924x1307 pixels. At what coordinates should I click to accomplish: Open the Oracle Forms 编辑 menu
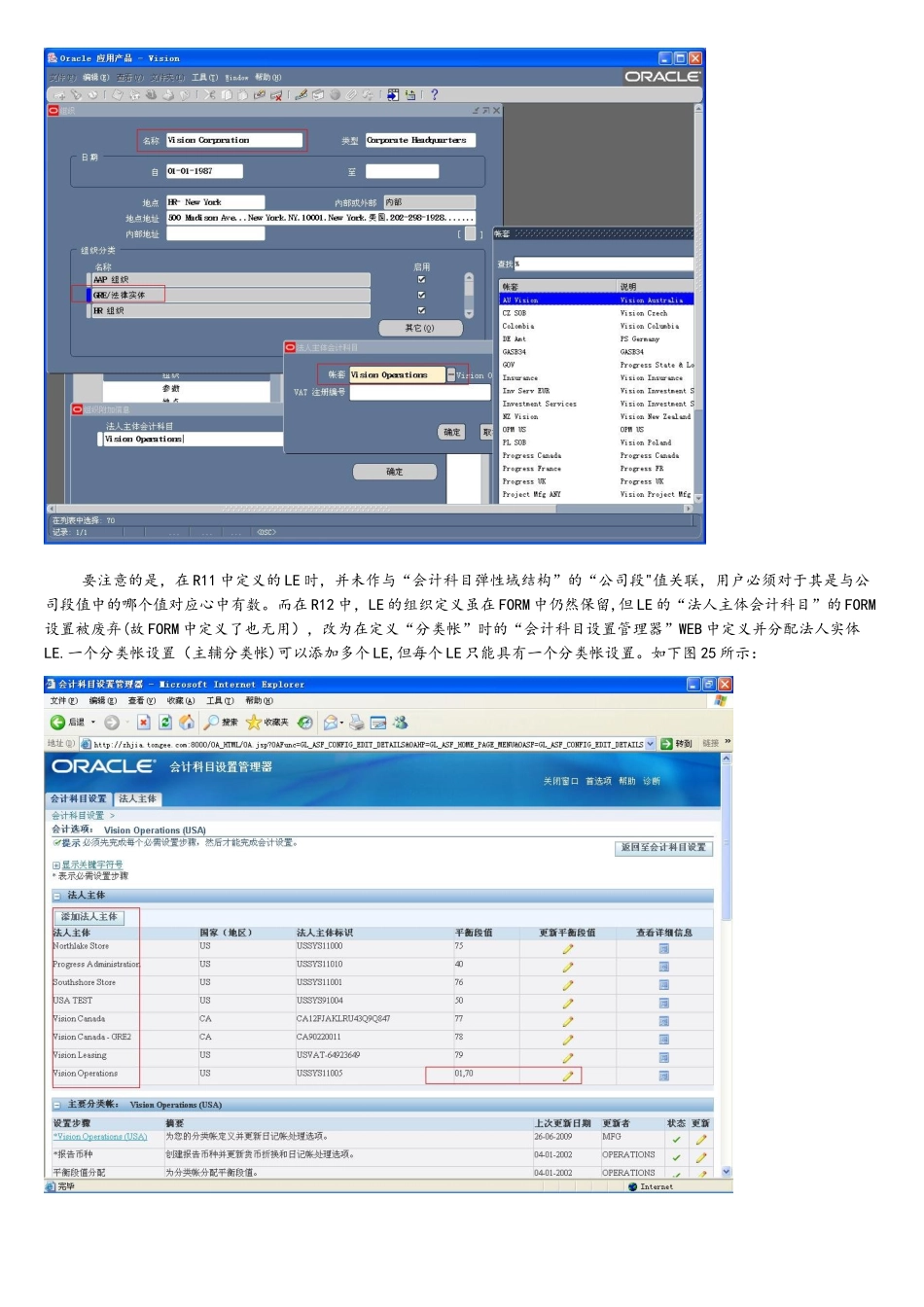pyautogui.click(x=95, y=77)
